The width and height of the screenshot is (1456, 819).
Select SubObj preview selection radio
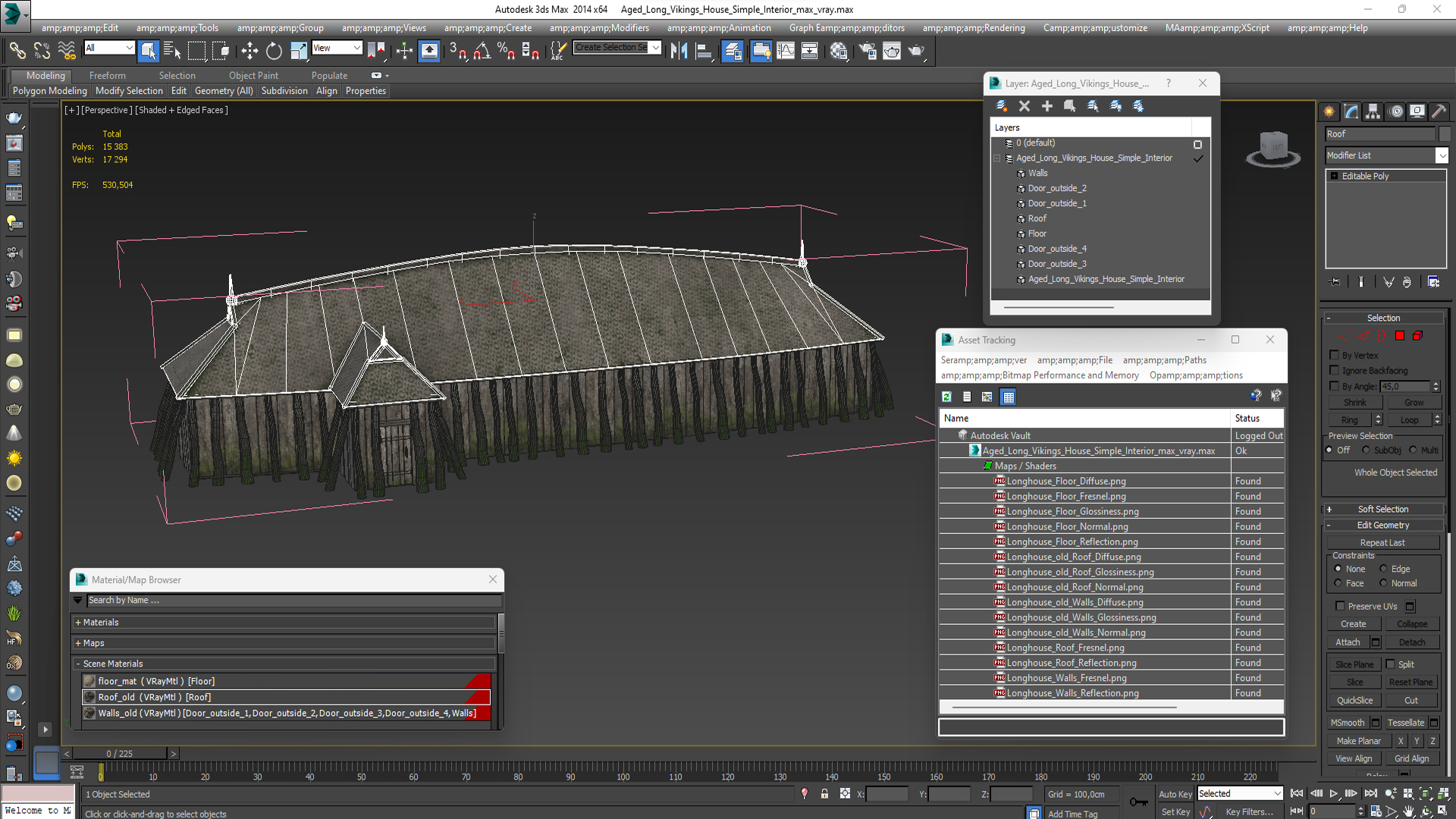(1366, 450)
